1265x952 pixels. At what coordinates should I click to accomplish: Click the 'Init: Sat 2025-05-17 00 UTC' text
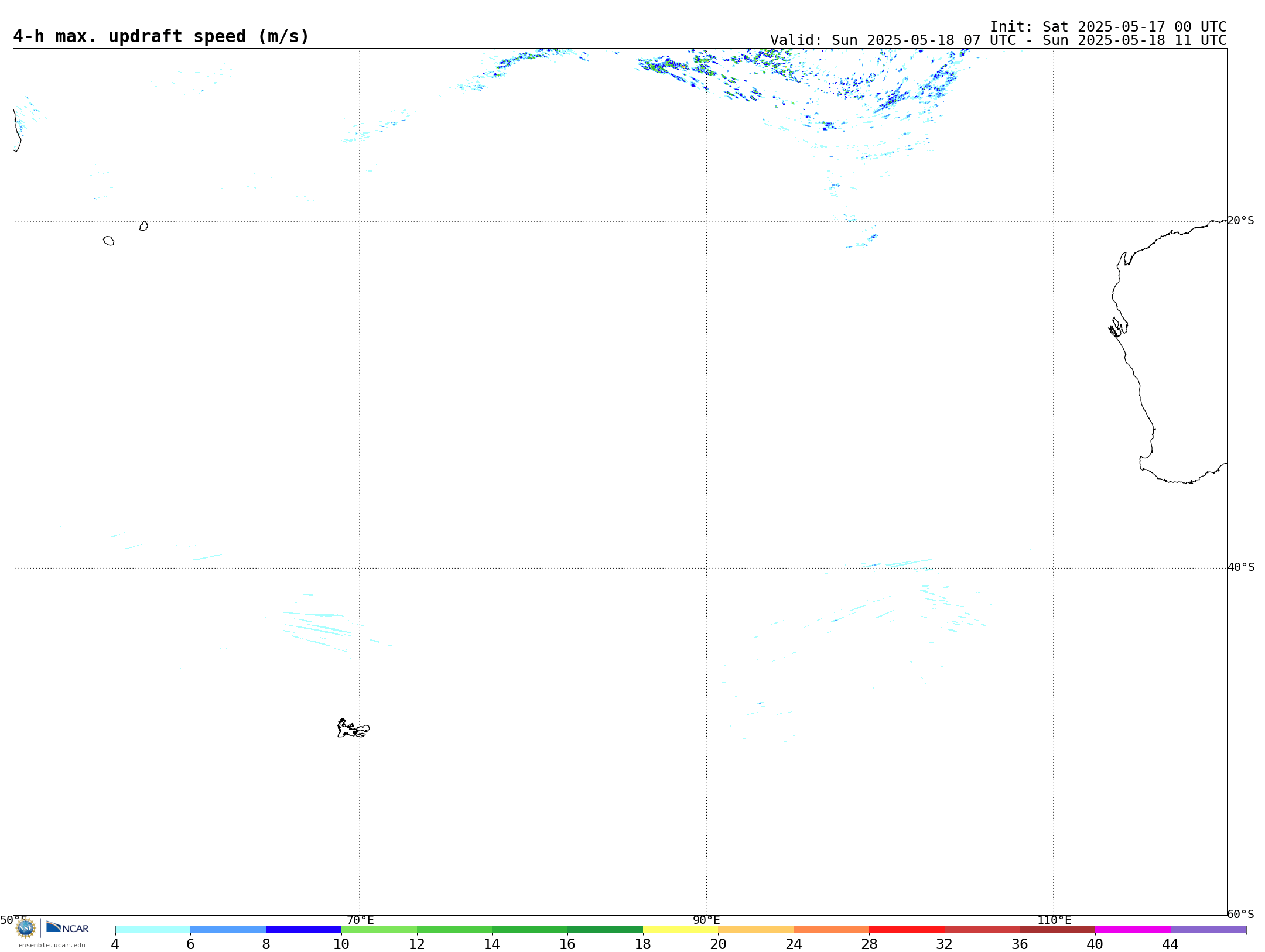pyautogui.click(x=1108, y=26)
